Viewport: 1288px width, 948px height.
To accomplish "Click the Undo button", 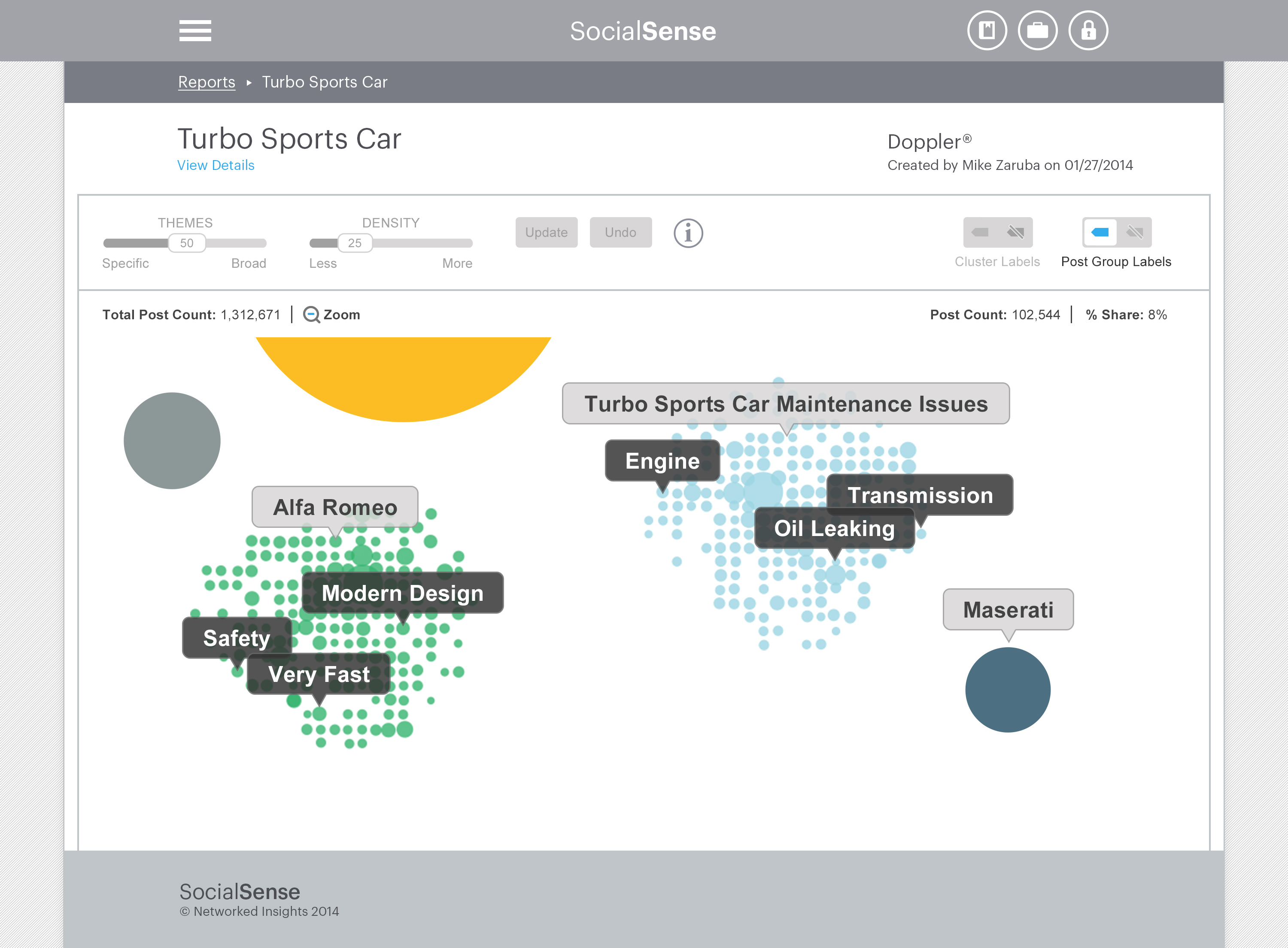I will pos(620,233).
